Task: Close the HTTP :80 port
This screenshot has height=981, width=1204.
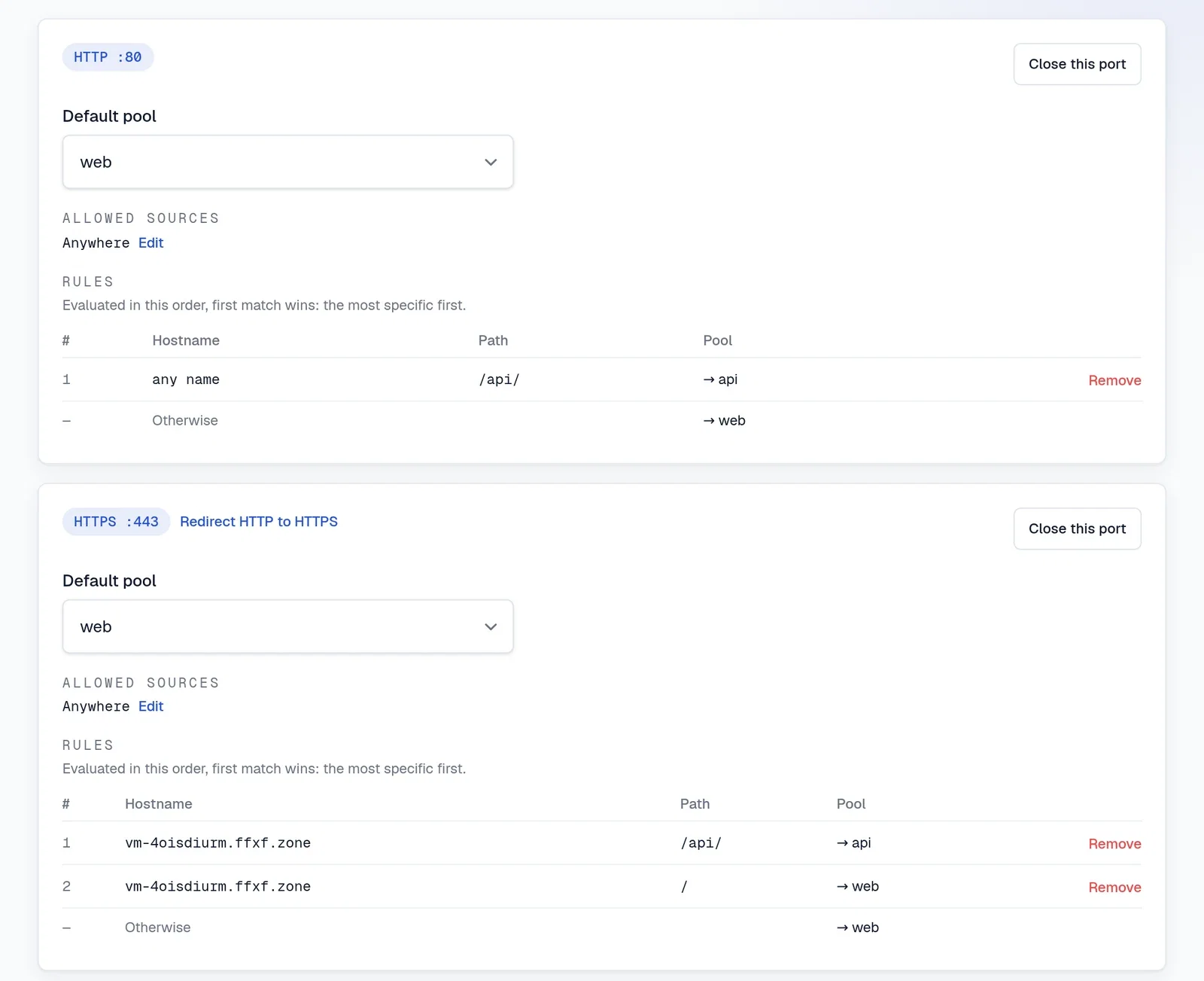Action: 1077,64
